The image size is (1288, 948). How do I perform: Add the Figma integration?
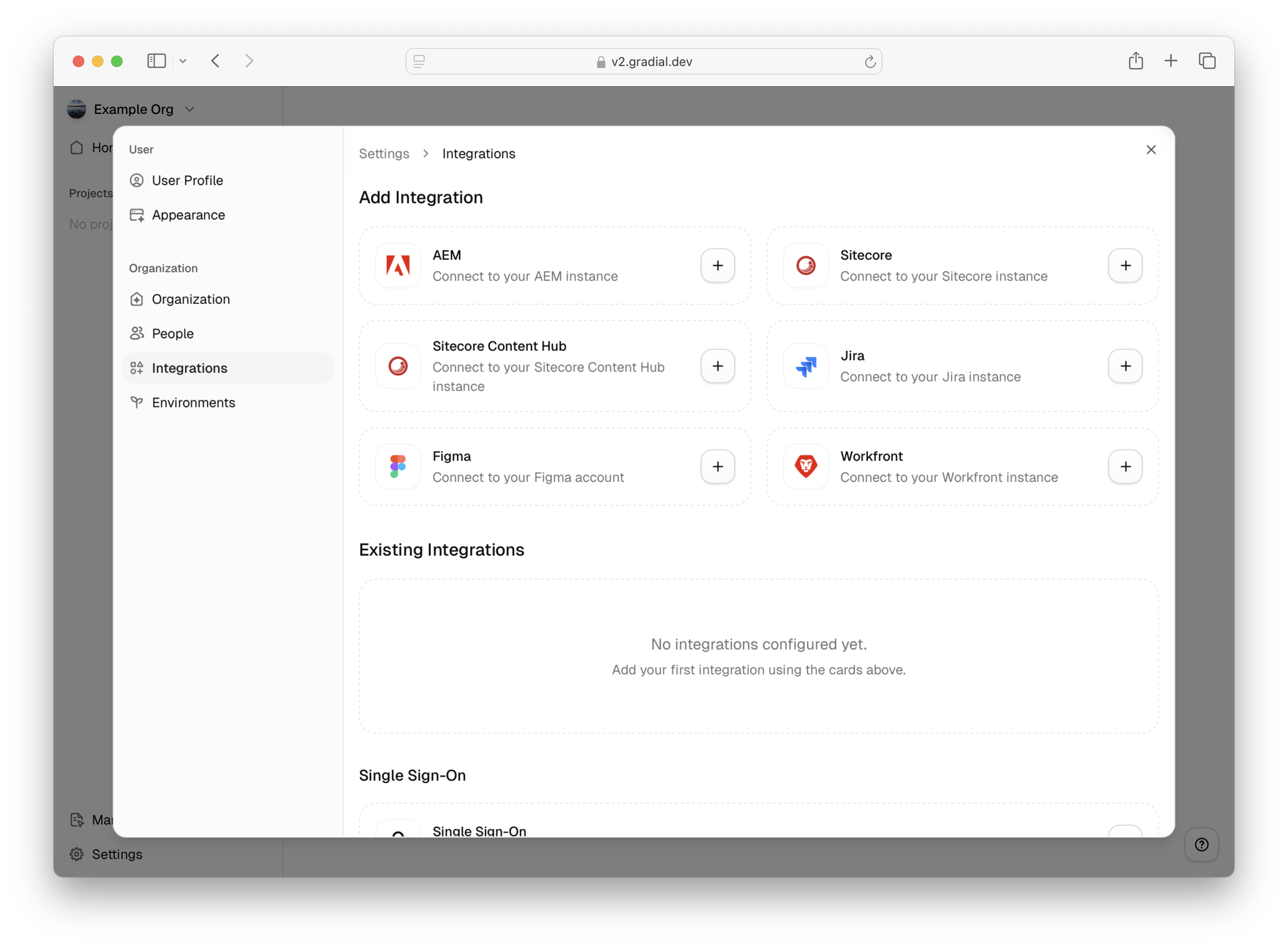717,466
